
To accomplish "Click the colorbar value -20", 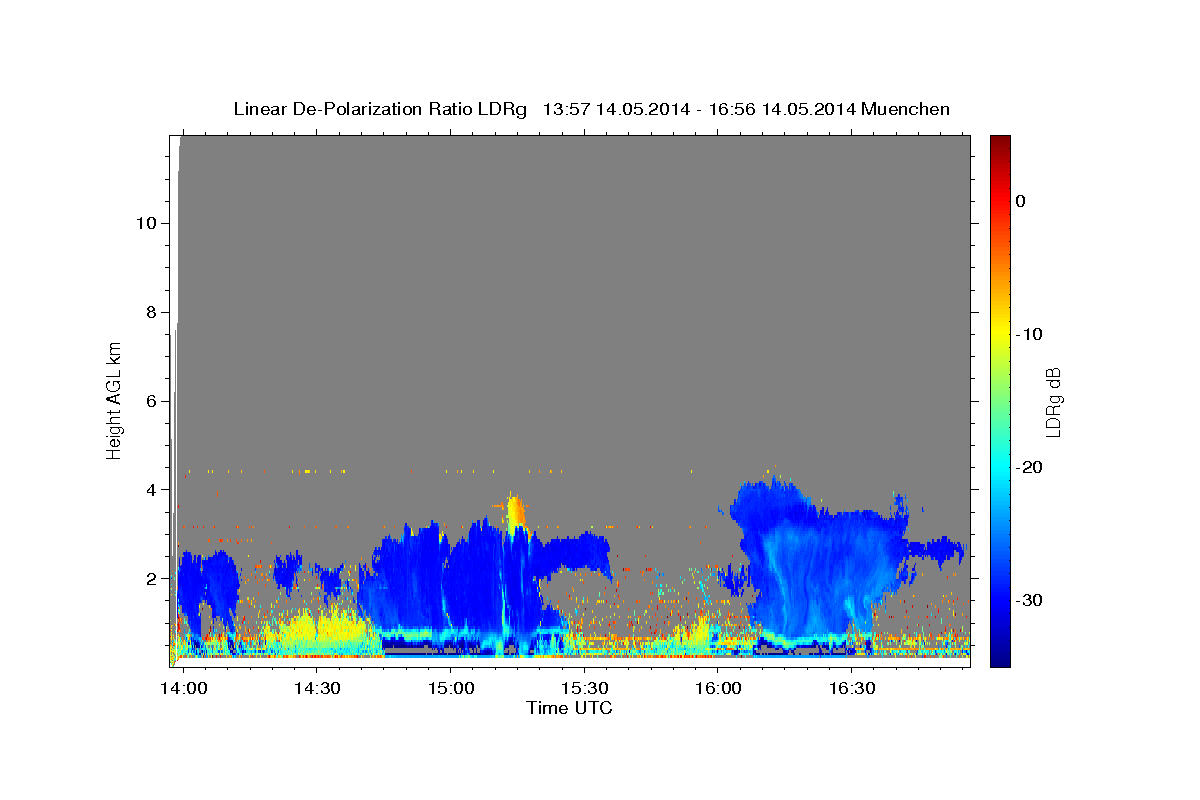I will [1029, 467].
